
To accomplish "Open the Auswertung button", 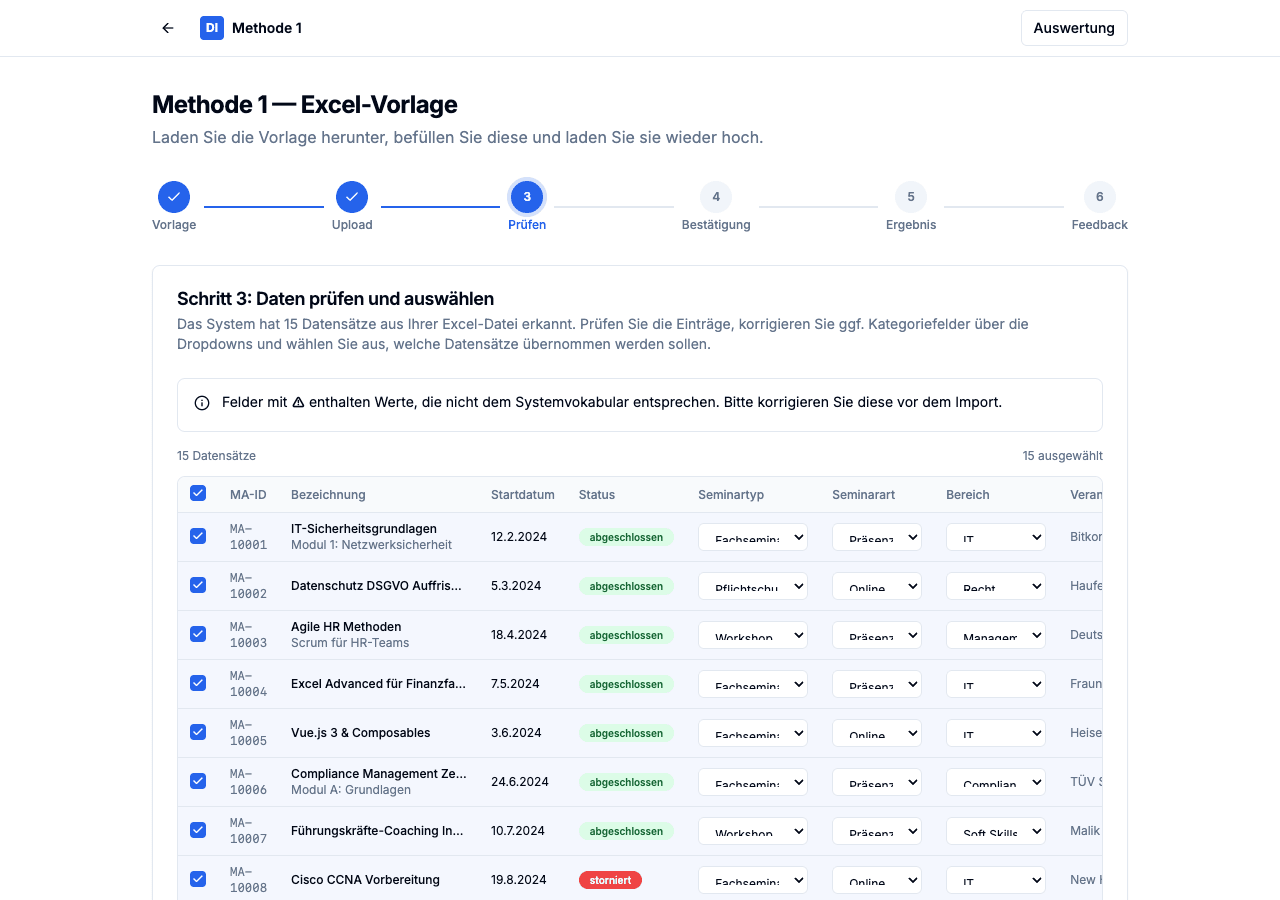I will click(1074, 28).
